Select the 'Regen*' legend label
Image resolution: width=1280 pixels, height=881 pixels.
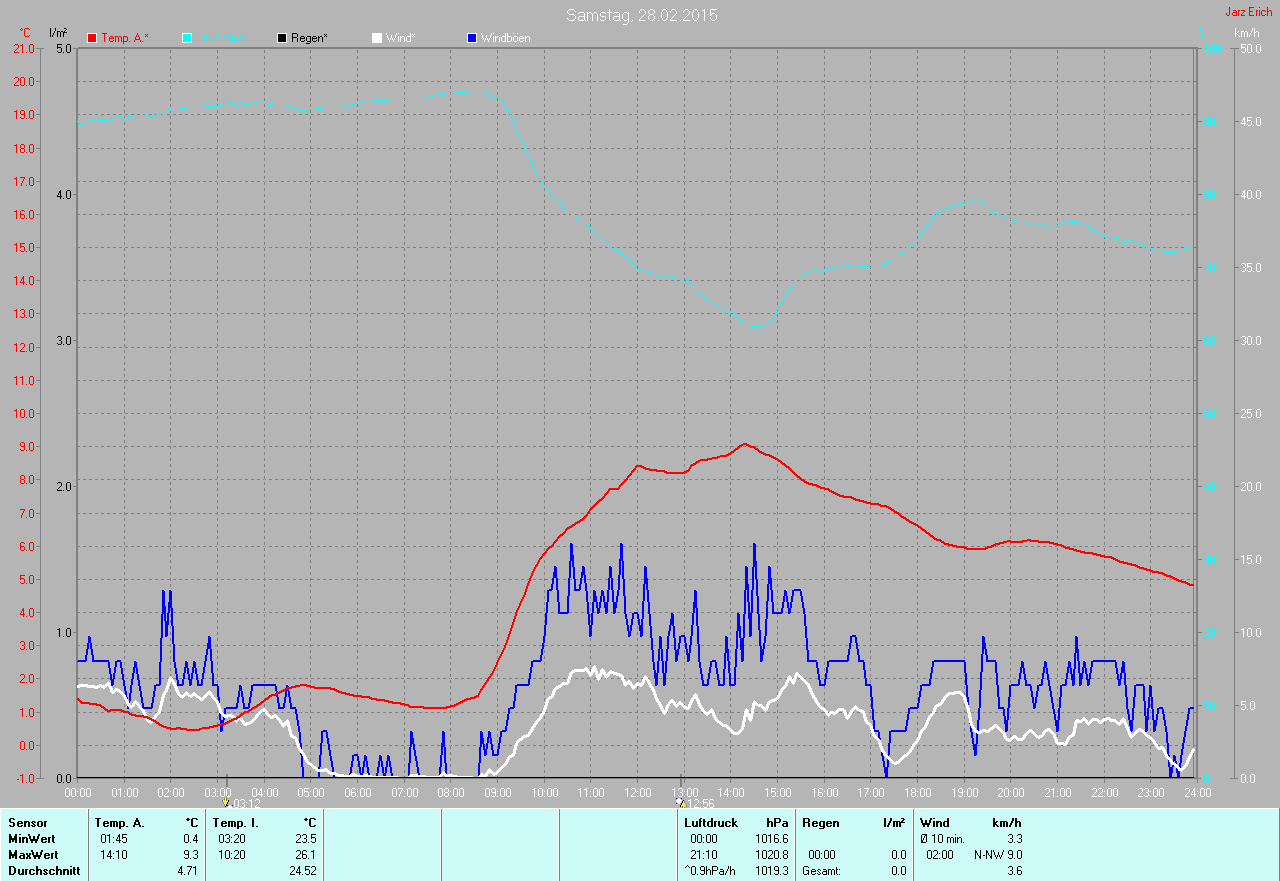310,38
